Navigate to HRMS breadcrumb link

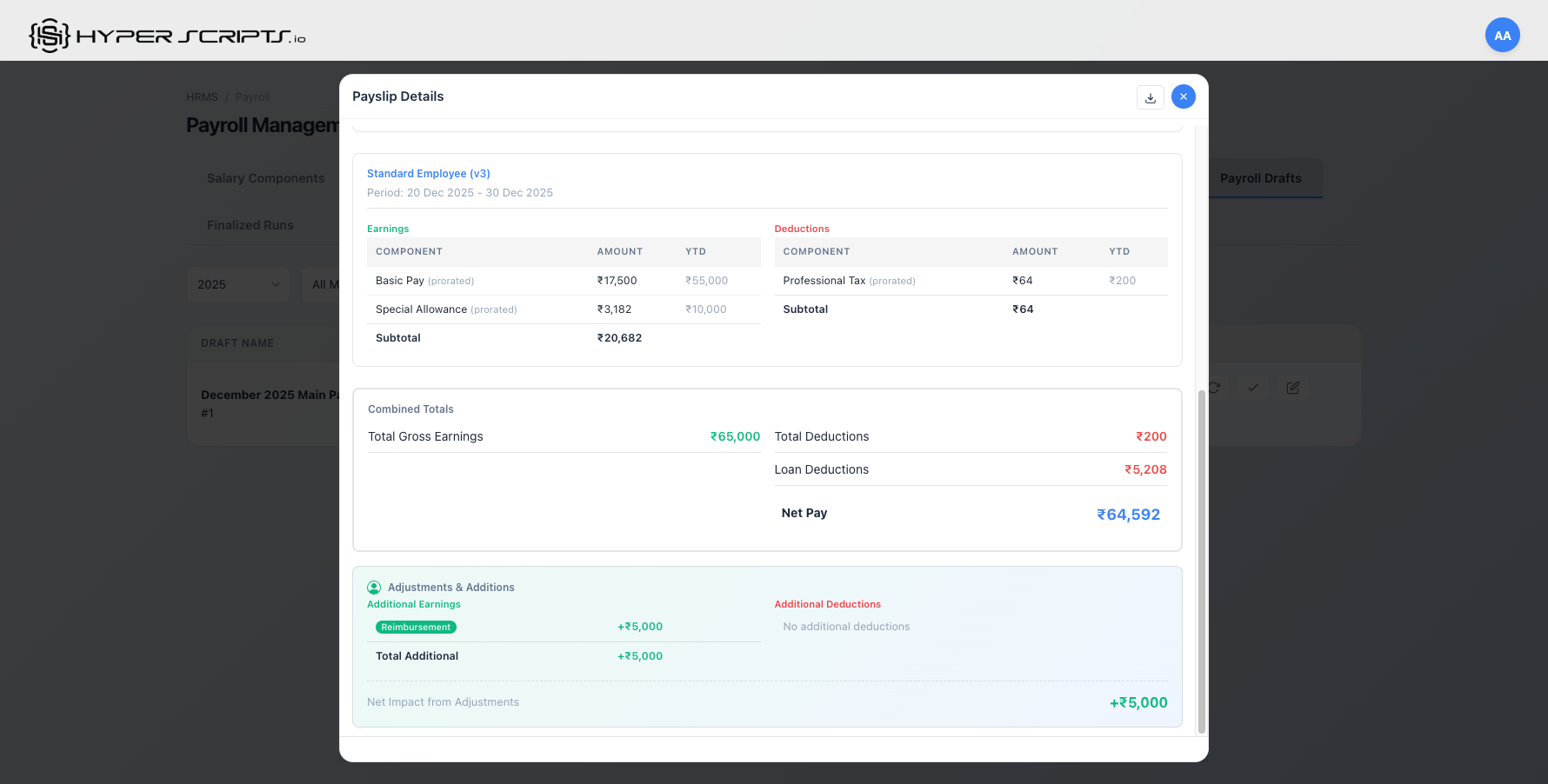[202, 96]
